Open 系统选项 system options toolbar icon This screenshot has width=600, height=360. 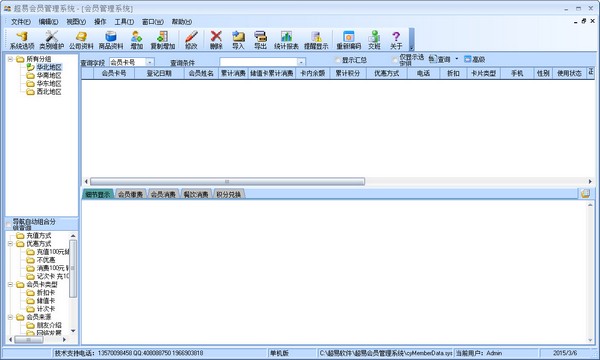(x=22, y=40)
